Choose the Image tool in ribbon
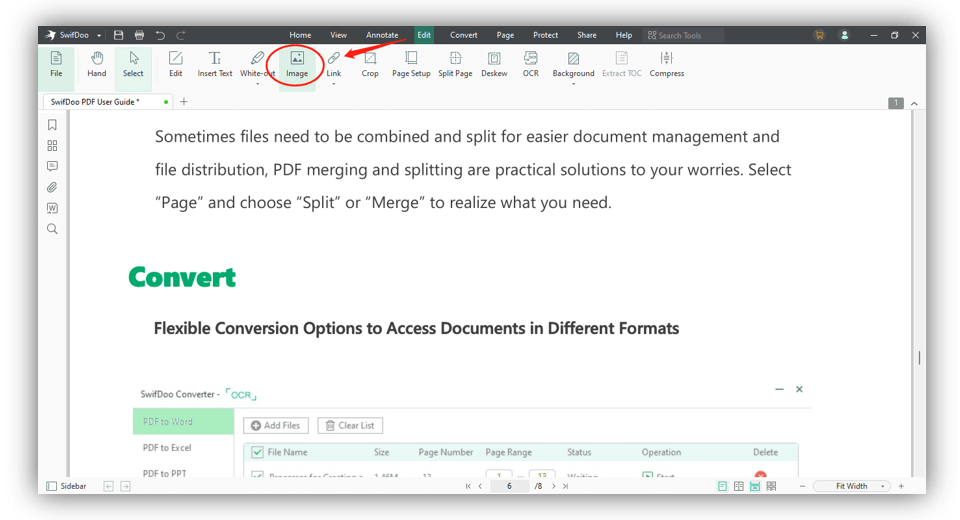This screenshot has height=520, width=960. (x=297, y=64)
